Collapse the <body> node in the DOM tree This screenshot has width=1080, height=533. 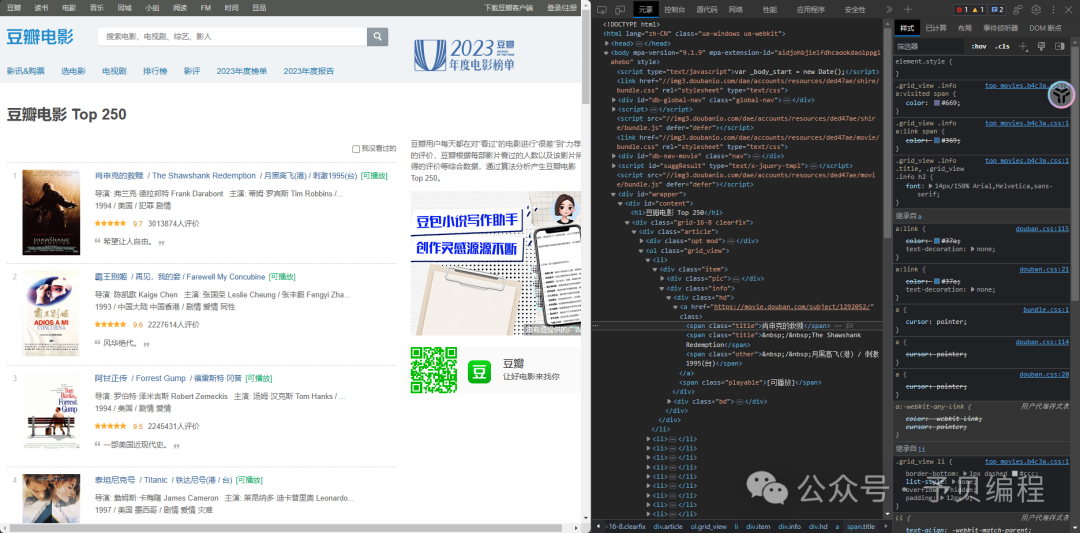click(x=605, y=52)
